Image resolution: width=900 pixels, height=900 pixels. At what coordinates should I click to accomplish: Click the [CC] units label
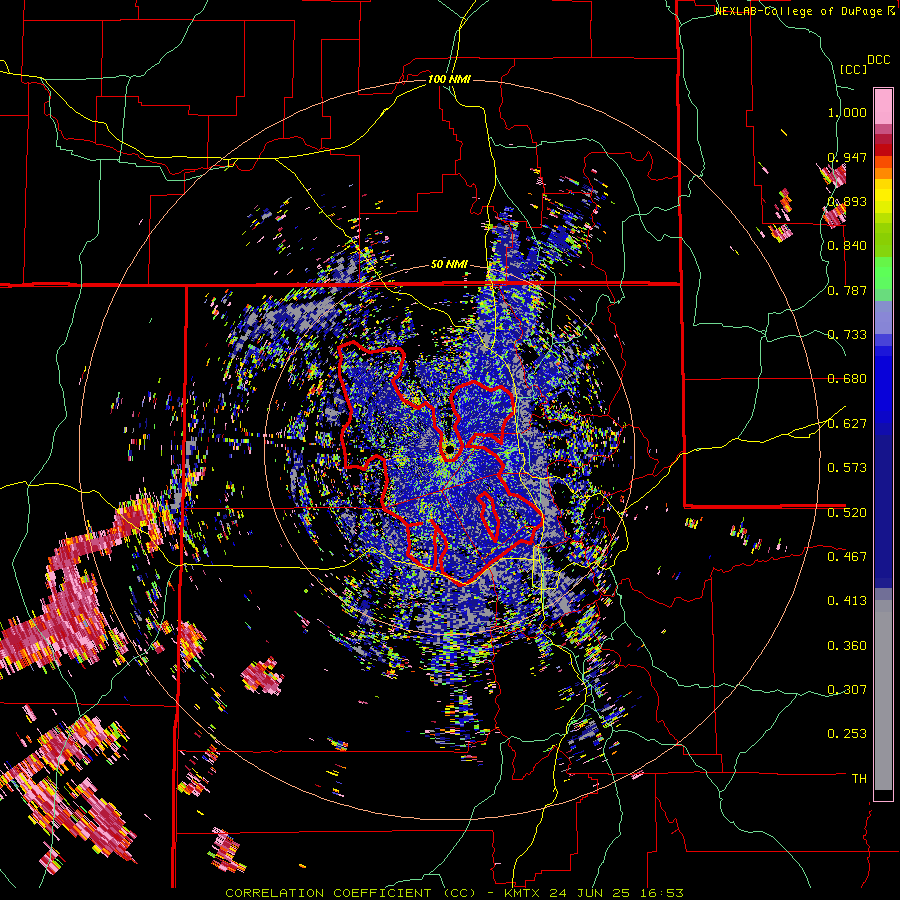click(853, 69)
